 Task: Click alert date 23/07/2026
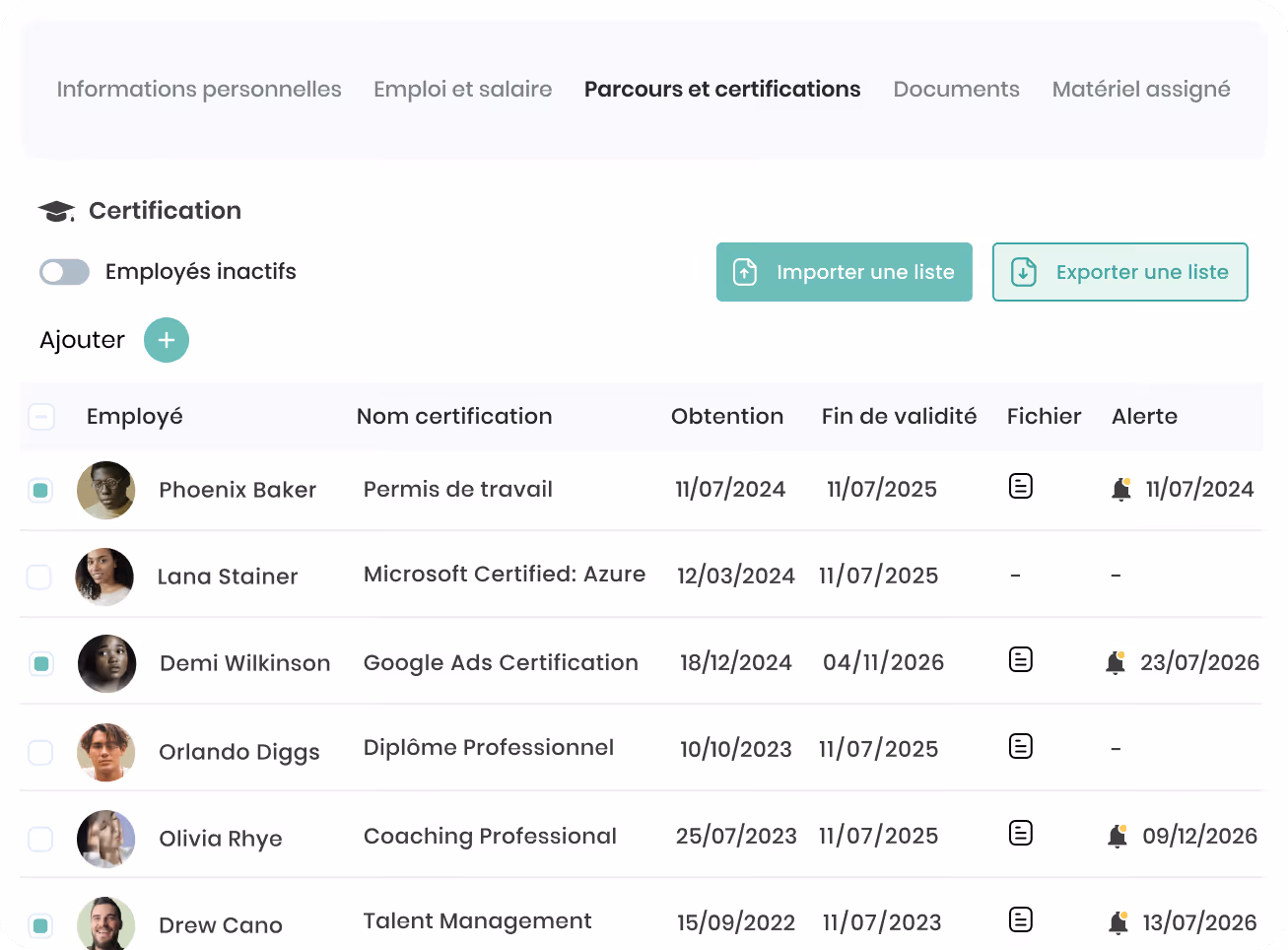click(1200, 662)
